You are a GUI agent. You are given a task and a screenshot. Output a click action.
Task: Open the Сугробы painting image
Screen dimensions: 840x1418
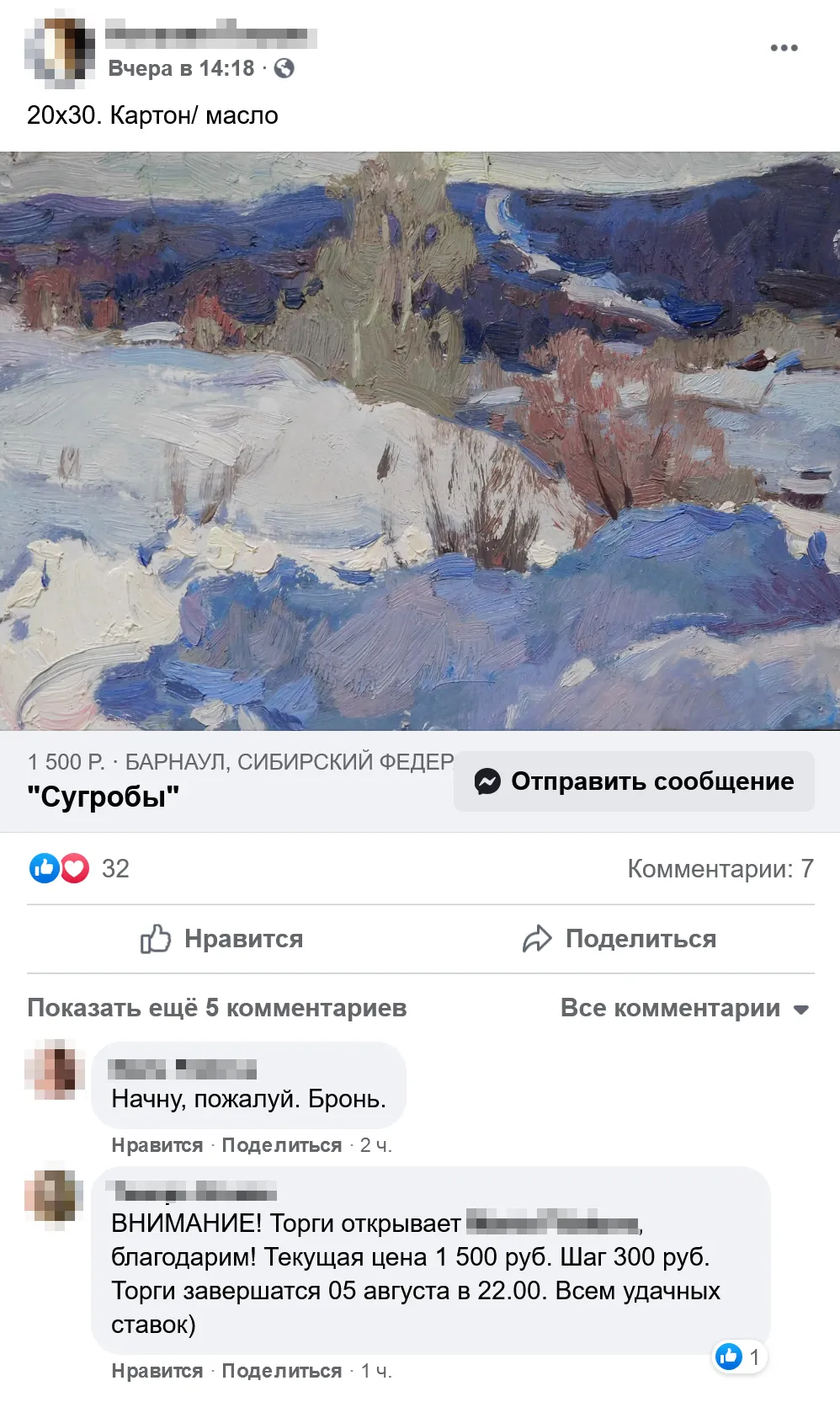[x=420, y=441]
